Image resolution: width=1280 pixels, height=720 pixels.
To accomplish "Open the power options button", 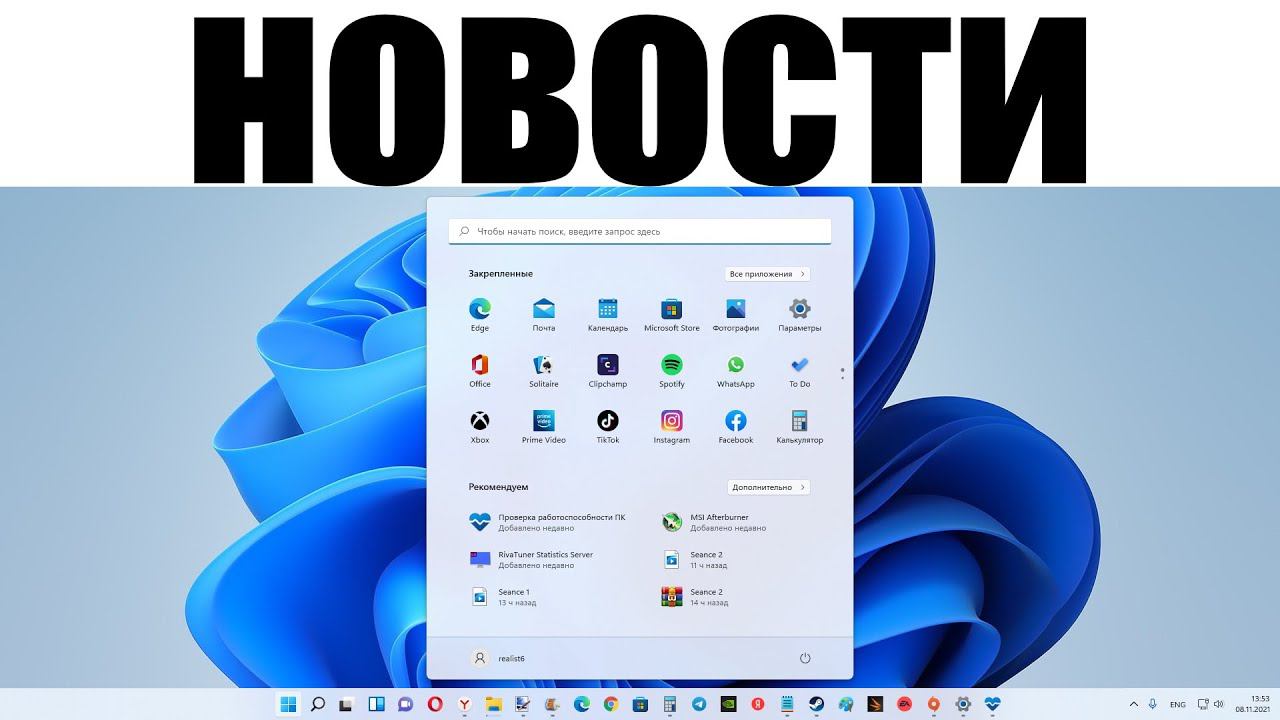I will 805,658.
